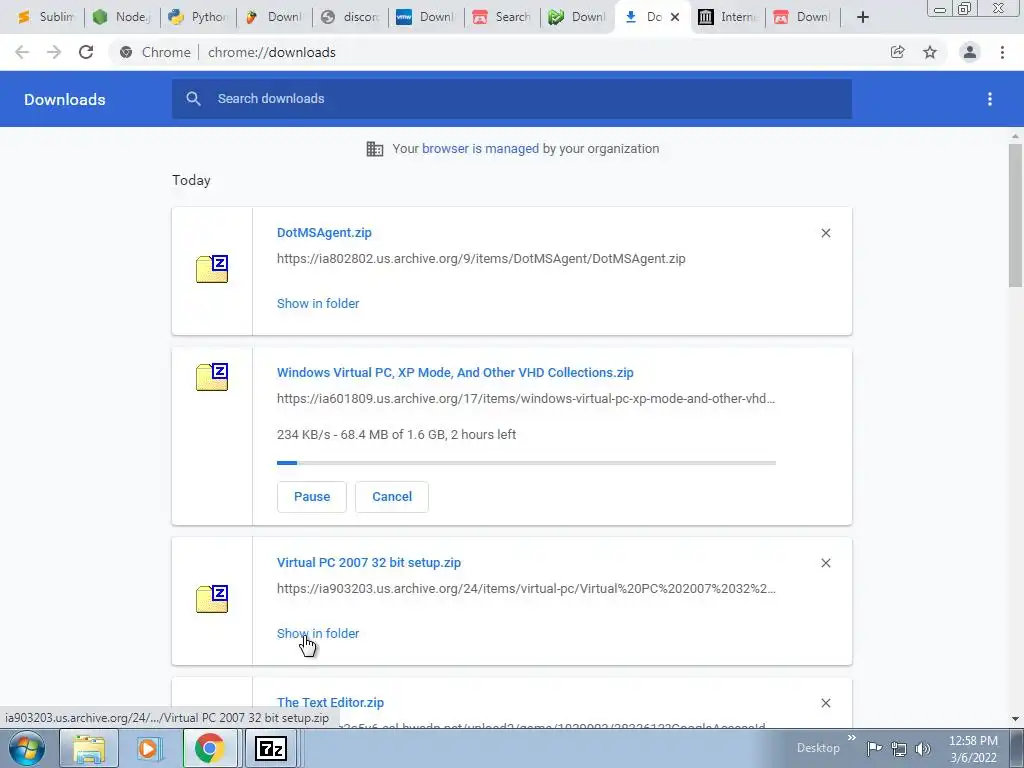The height and width of the screenshot is (768, 1024).
Task: Open the Windows Start menu
Action: [x=27, y=748]
